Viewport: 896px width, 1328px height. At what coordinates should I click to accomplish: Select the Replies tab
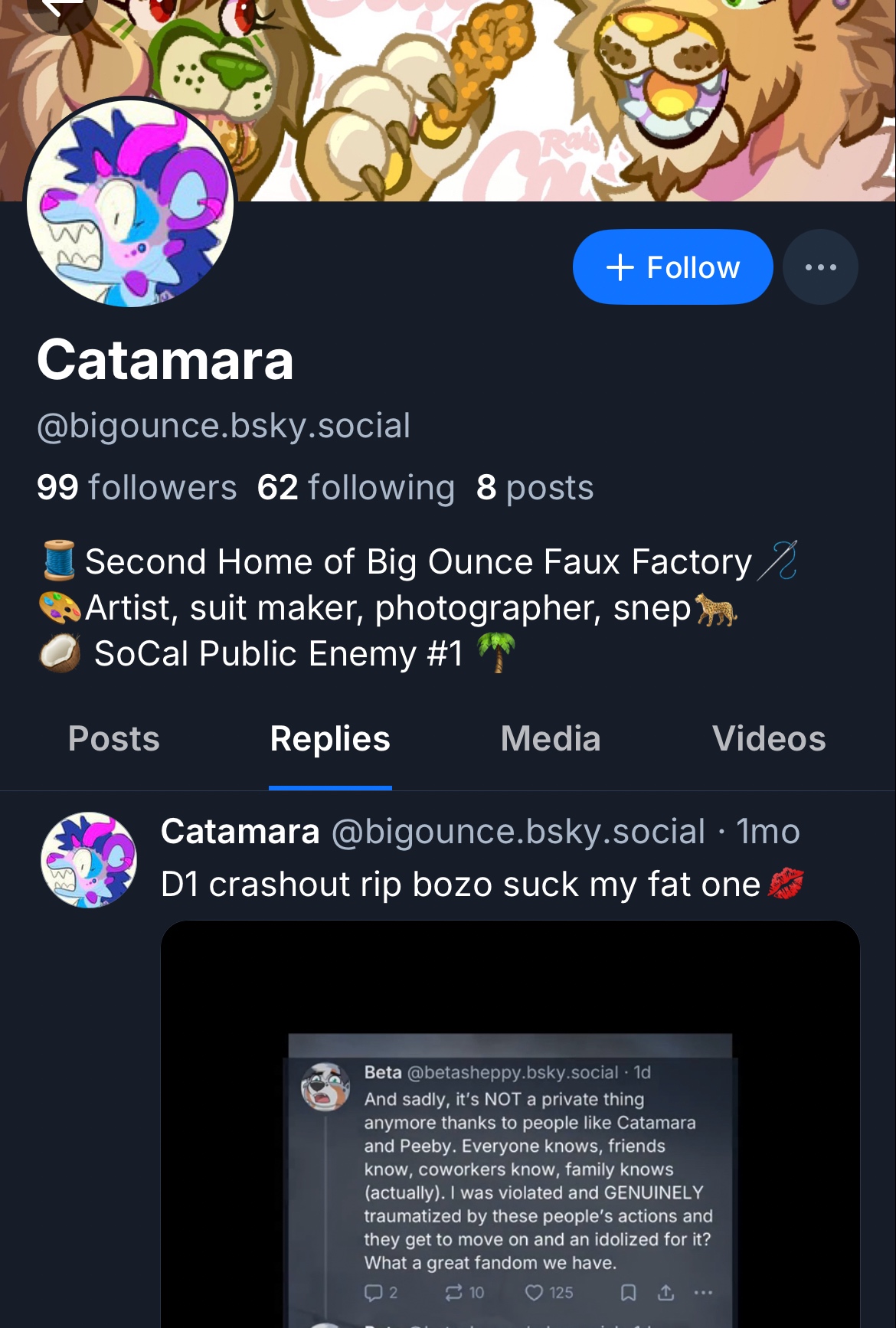coord(330,739)
